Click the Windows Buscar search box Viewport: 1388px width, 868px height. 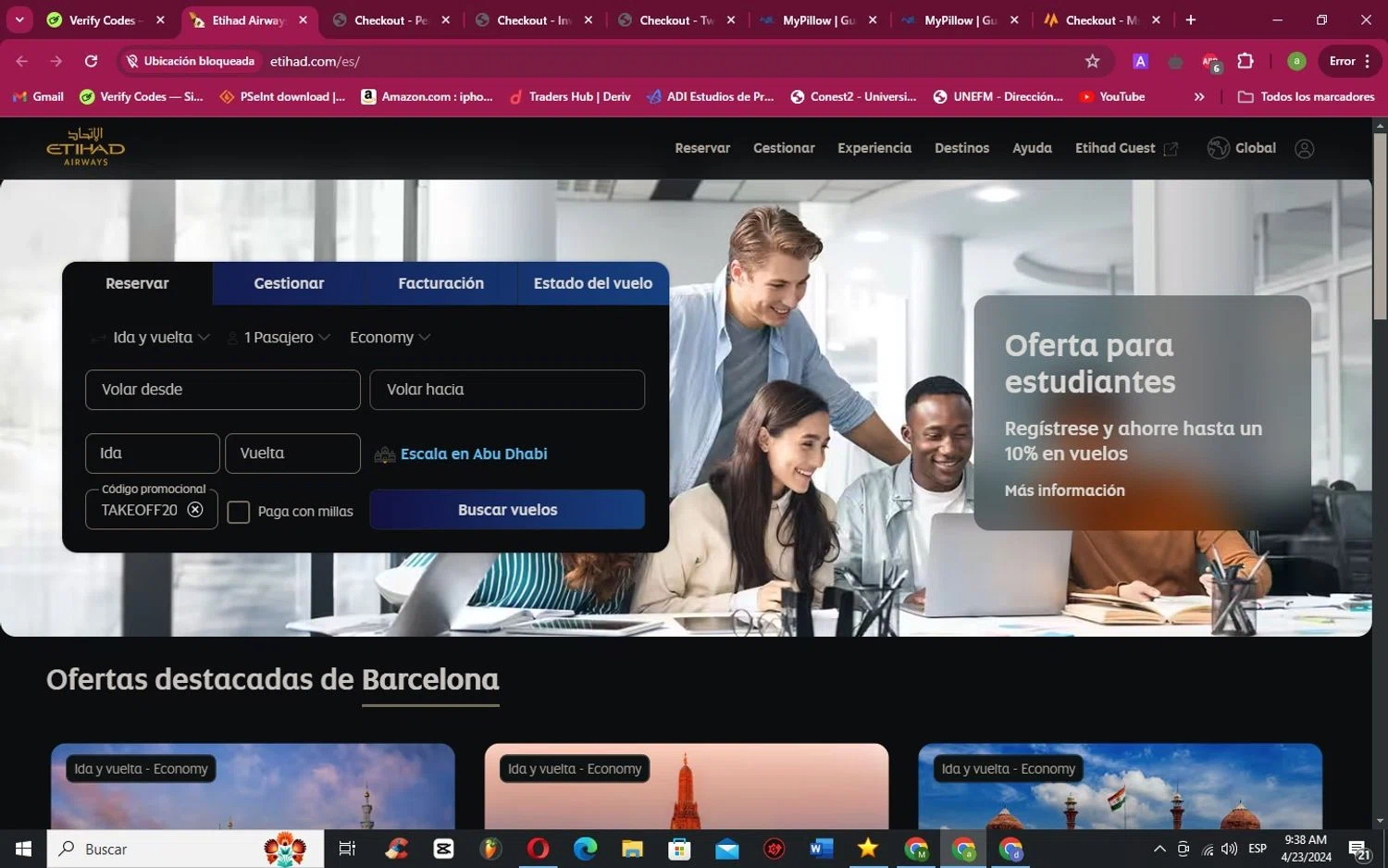pyautogui.click(x=185, y=849)
